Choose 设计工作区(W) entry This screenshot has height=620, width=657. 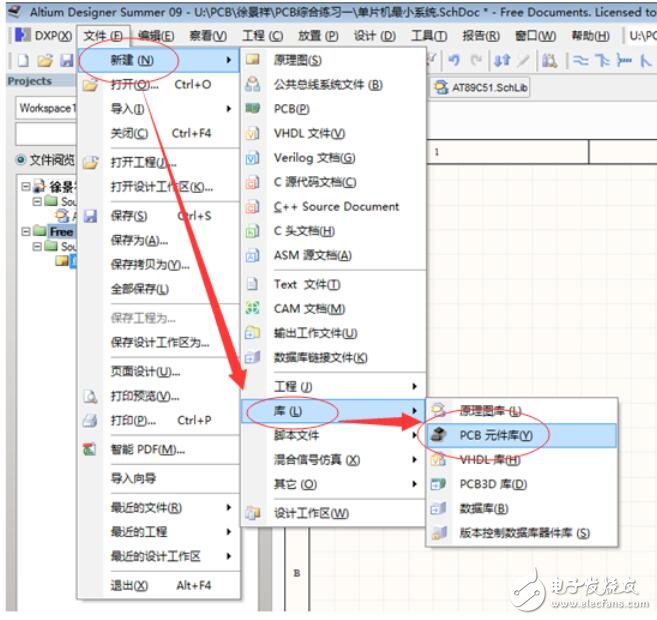pyautogui.click(x=334, y=513)
